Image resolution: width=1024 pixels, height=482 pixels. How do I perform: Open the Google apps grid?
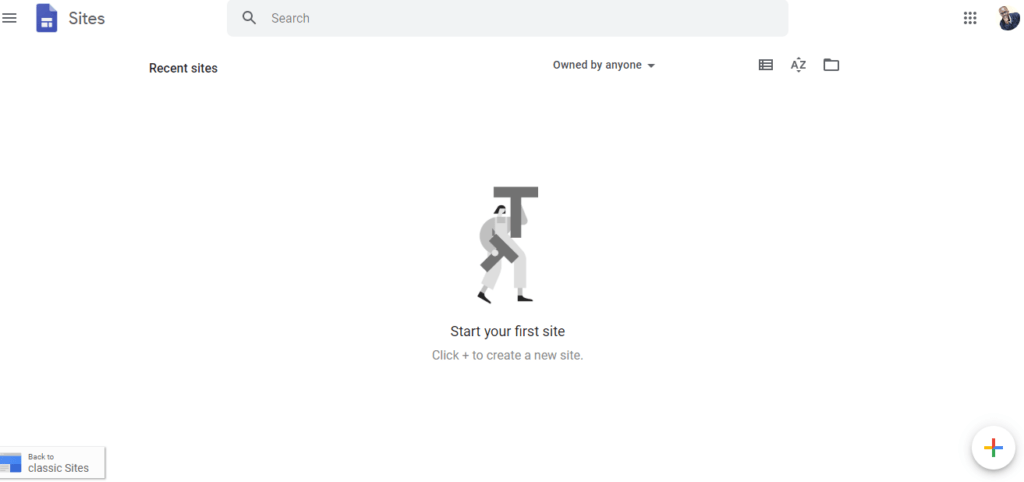click(969, 18)
